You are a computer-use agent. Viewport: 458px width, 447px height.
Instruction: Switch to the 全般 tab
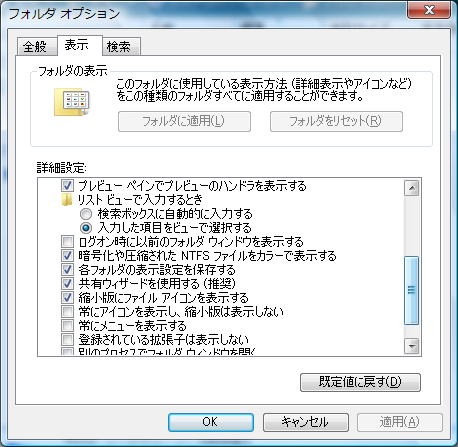pyautogui.click(x=35, y=46)
